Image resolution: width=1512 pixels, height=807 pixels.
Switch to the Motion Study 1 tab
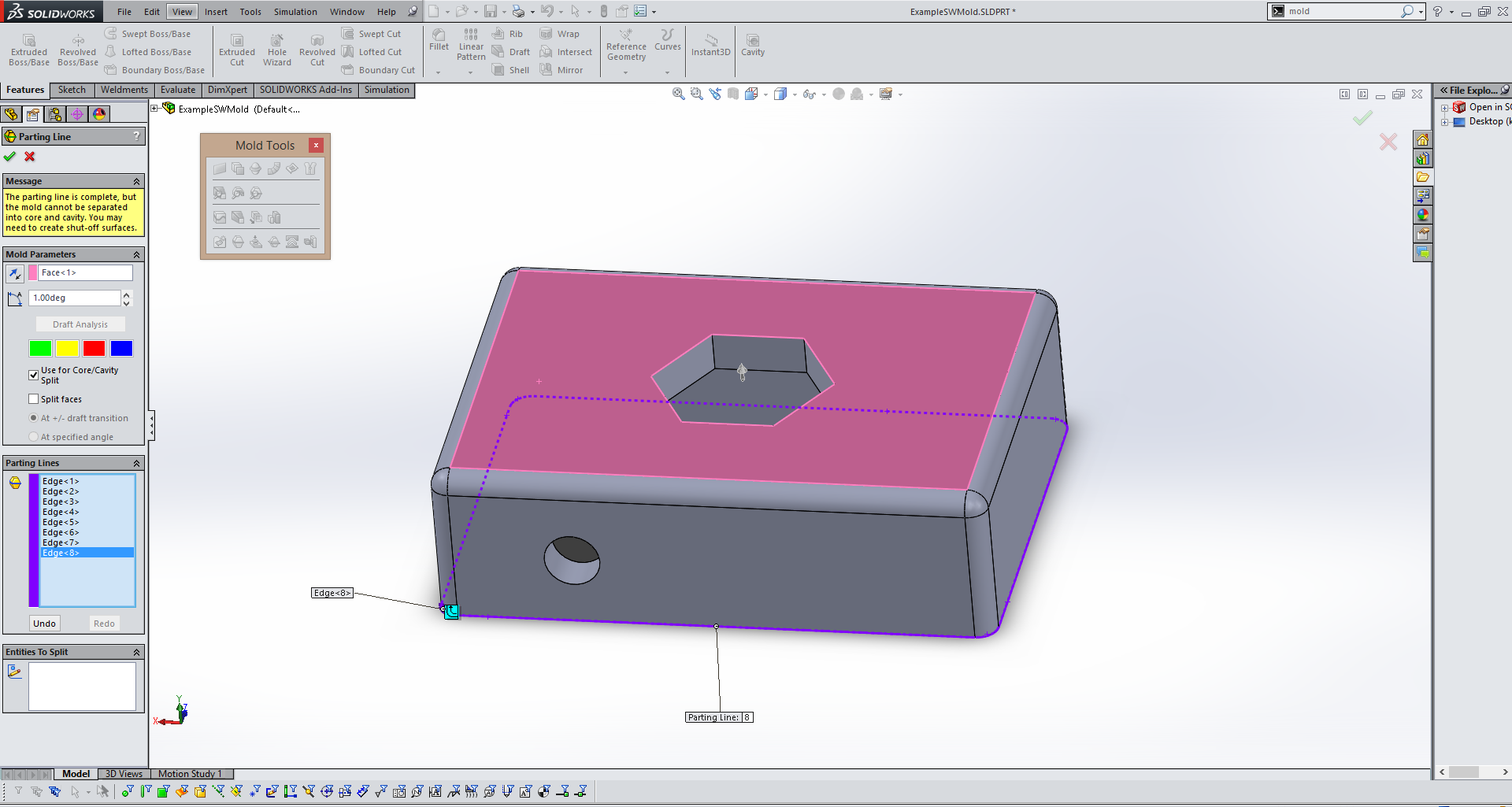click(190, 774)
